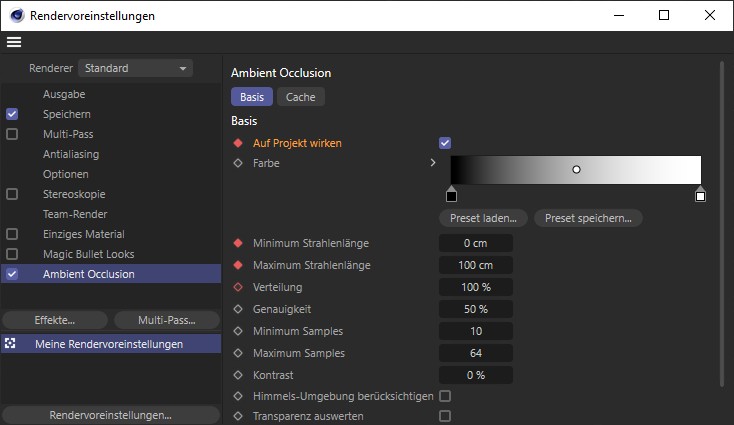Click keyframe diamond for Maximum Strahlenlänge

(x=238, y=265)
